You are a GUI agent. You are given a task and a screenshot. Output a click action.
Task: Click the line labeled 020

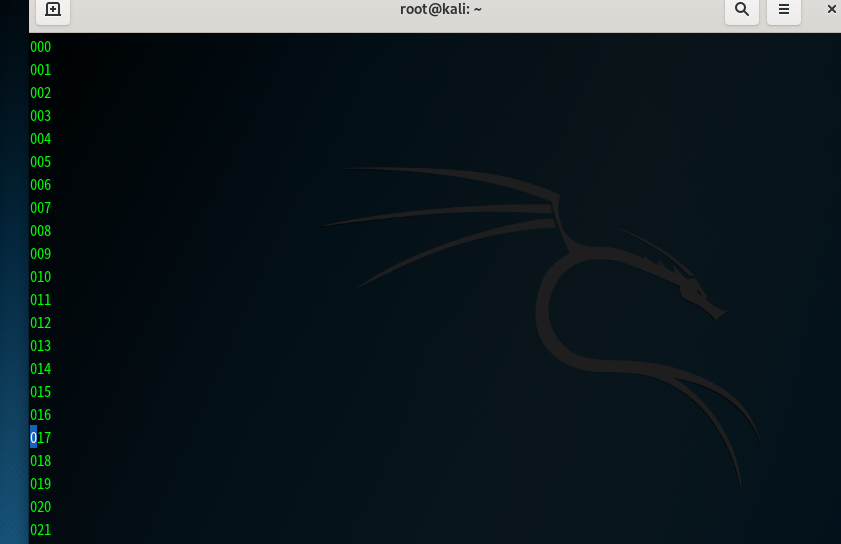(x=41, y=507)
